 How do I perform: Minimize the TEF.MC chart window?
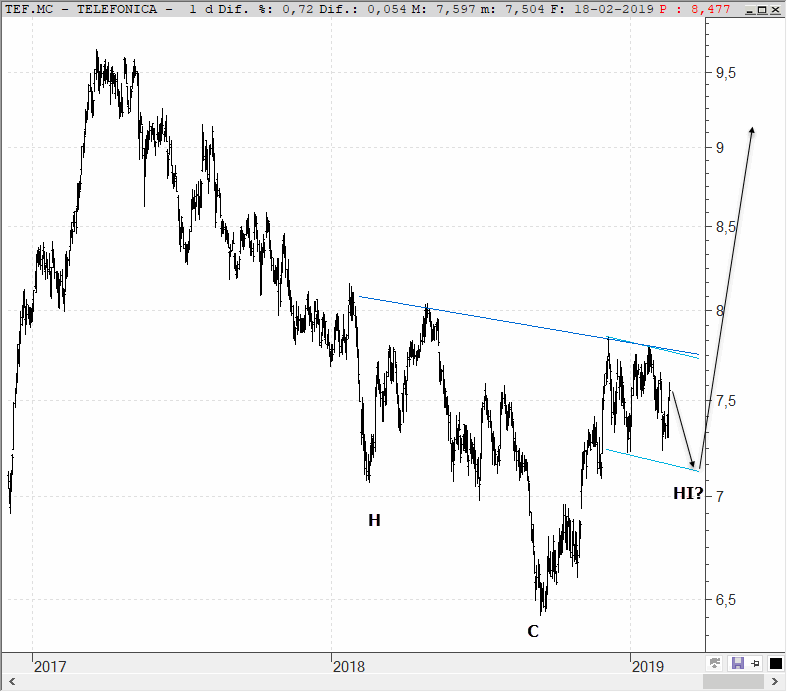point(750,10)
